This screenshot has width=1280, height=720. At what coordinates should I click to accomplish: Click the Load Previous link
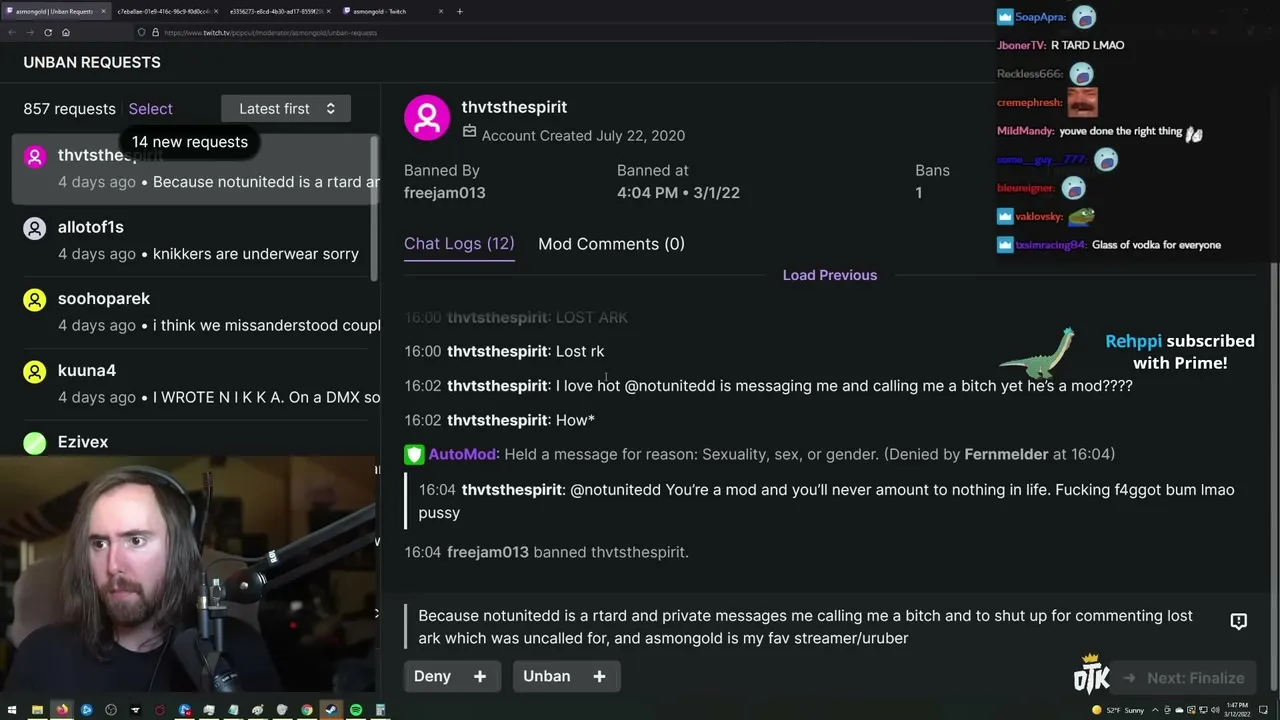[x=830, y=275]
